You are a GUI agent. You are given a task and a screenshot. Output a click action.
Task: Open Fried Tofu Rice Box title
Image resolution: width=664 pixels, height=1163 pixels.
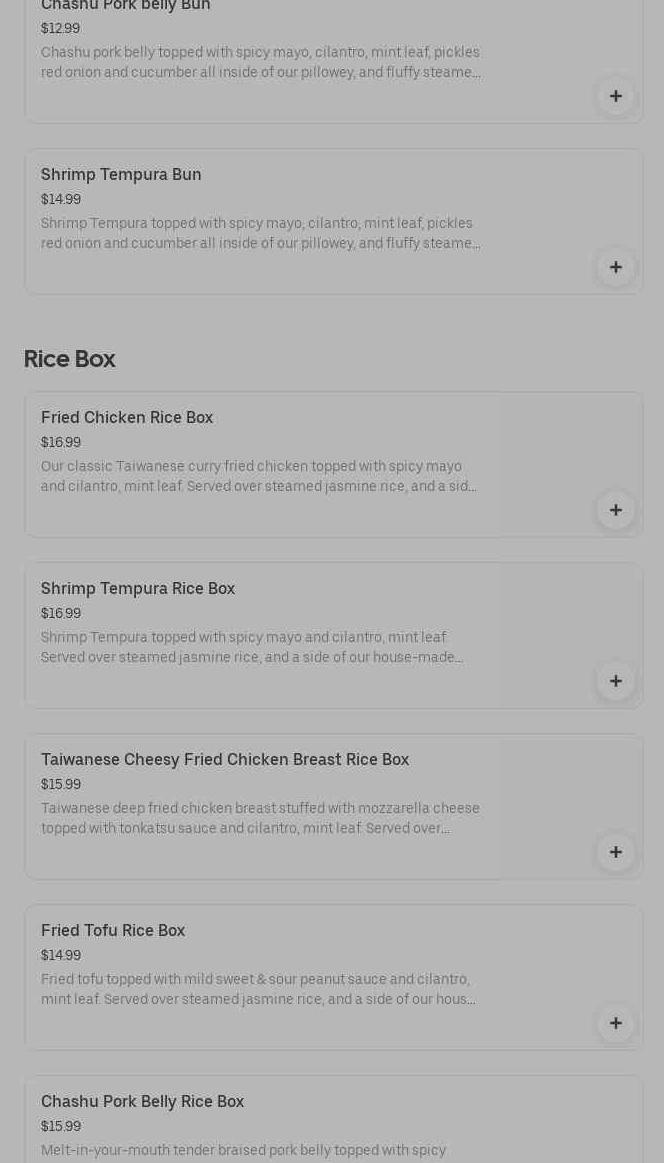coord(113,931)
